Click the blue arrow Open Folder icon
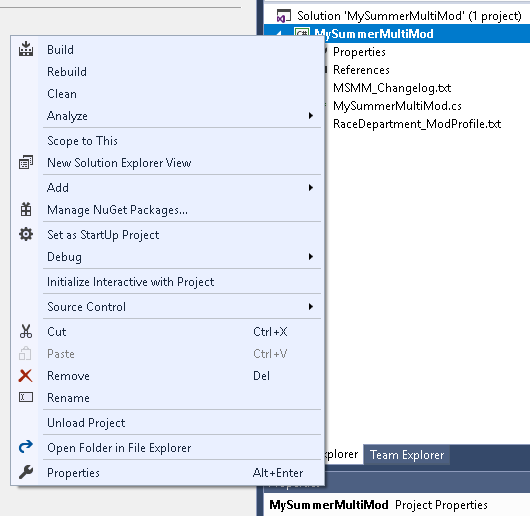The width and height of the screenshot is (530, 516). pos(26,447)
